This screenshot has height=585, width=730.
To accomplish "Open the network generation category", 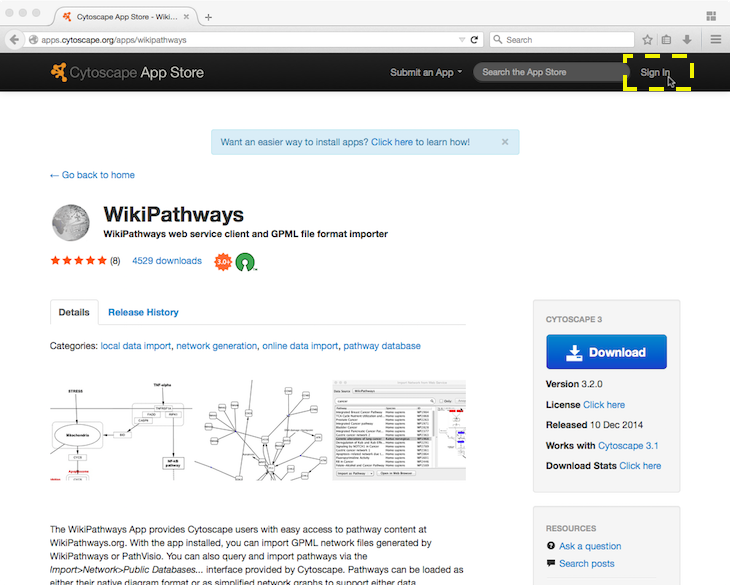I will pyautogui.click(x=216, y=346).
